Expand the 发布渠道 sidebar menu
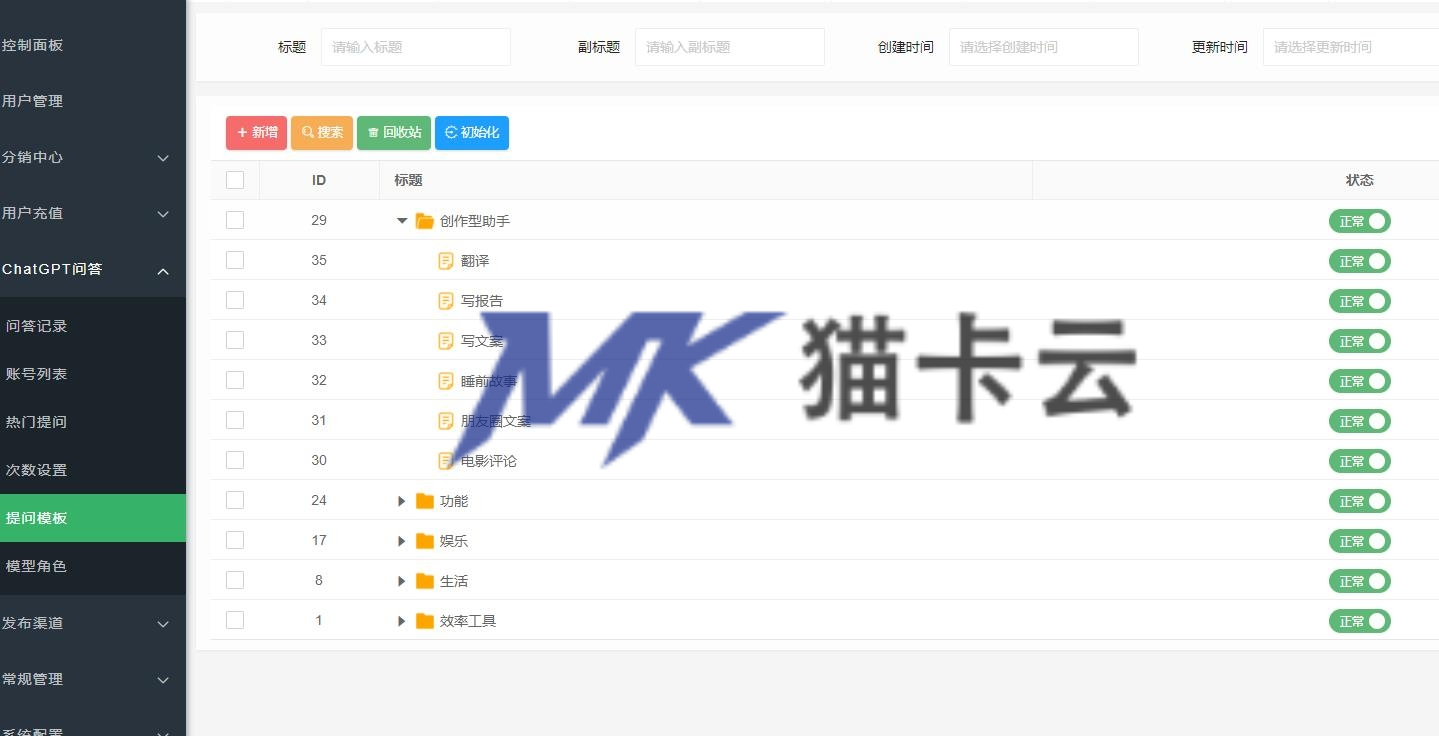Image resolution: width=1439 pixels, height=736 pixels. click(93, 623)
